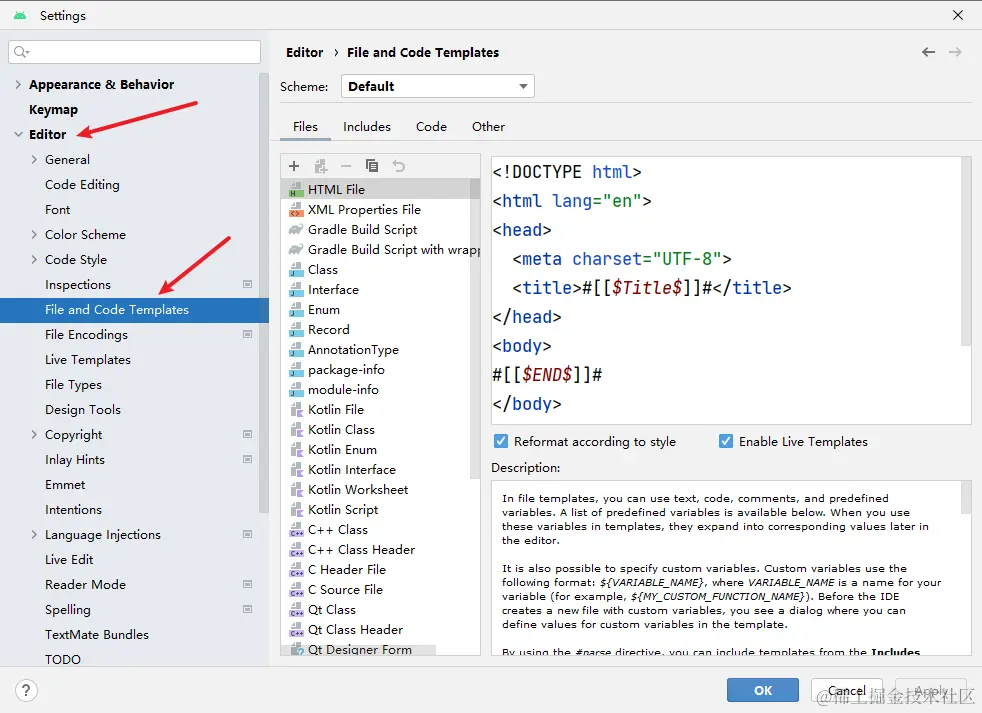Select the C Header File template
Image resolution: width=982 pixels, height=713 pixels.
[347, 570]
